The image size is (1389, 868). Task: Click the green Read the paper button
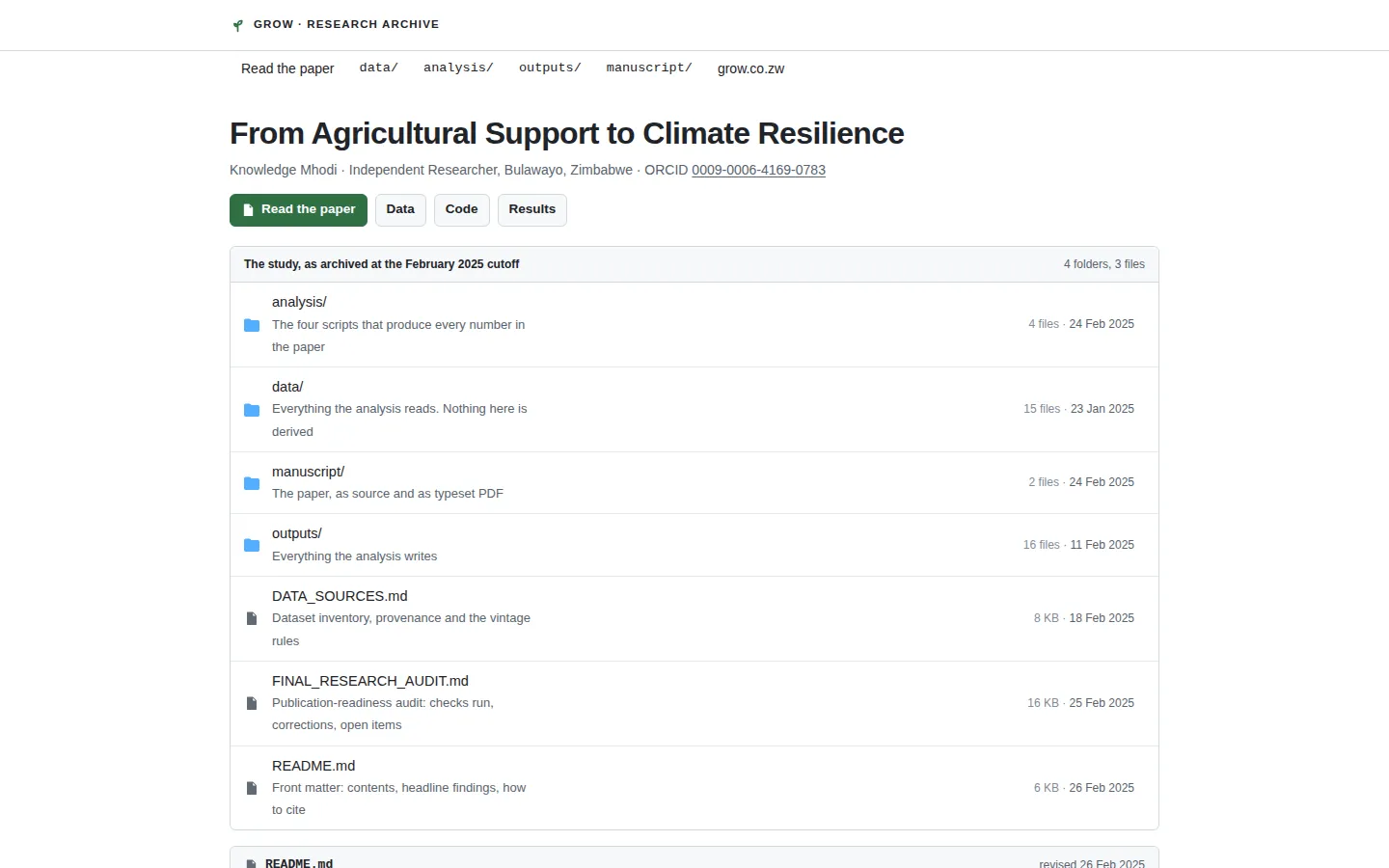[298, 210]
